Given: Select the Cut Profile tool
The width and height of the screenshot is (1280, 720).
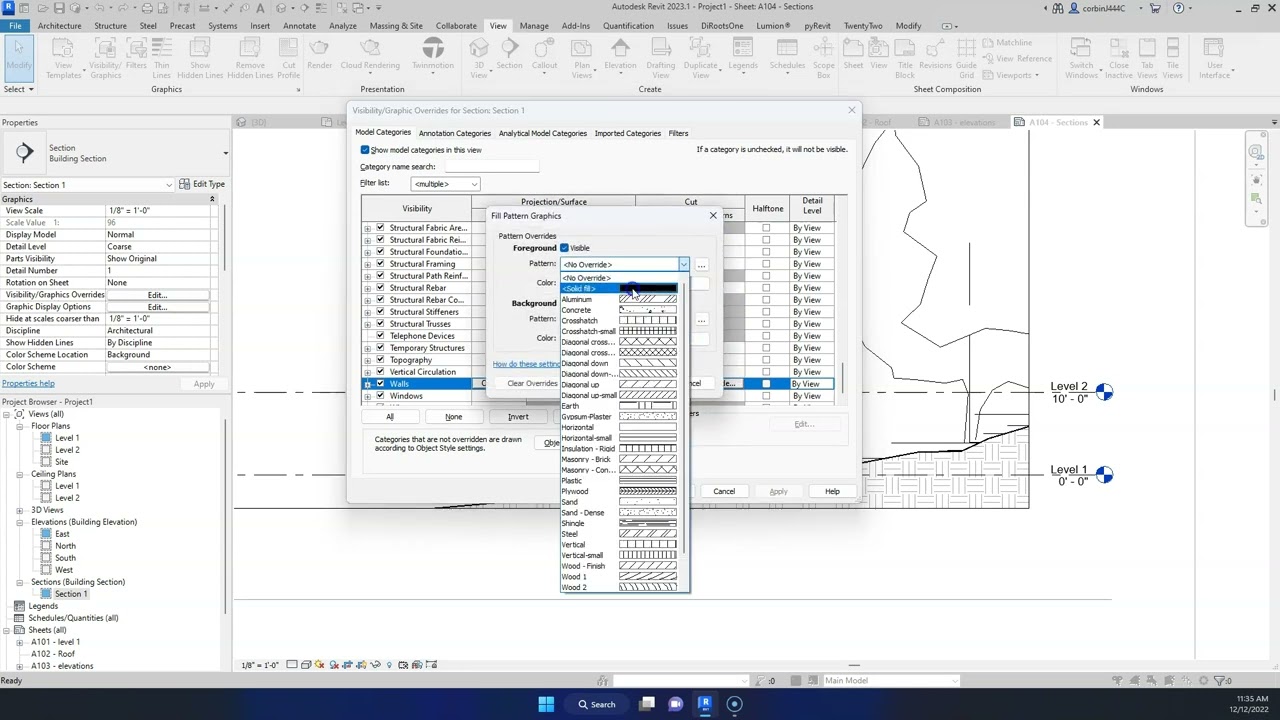Looking at the screenshot, I should click(x=288, y=57).
